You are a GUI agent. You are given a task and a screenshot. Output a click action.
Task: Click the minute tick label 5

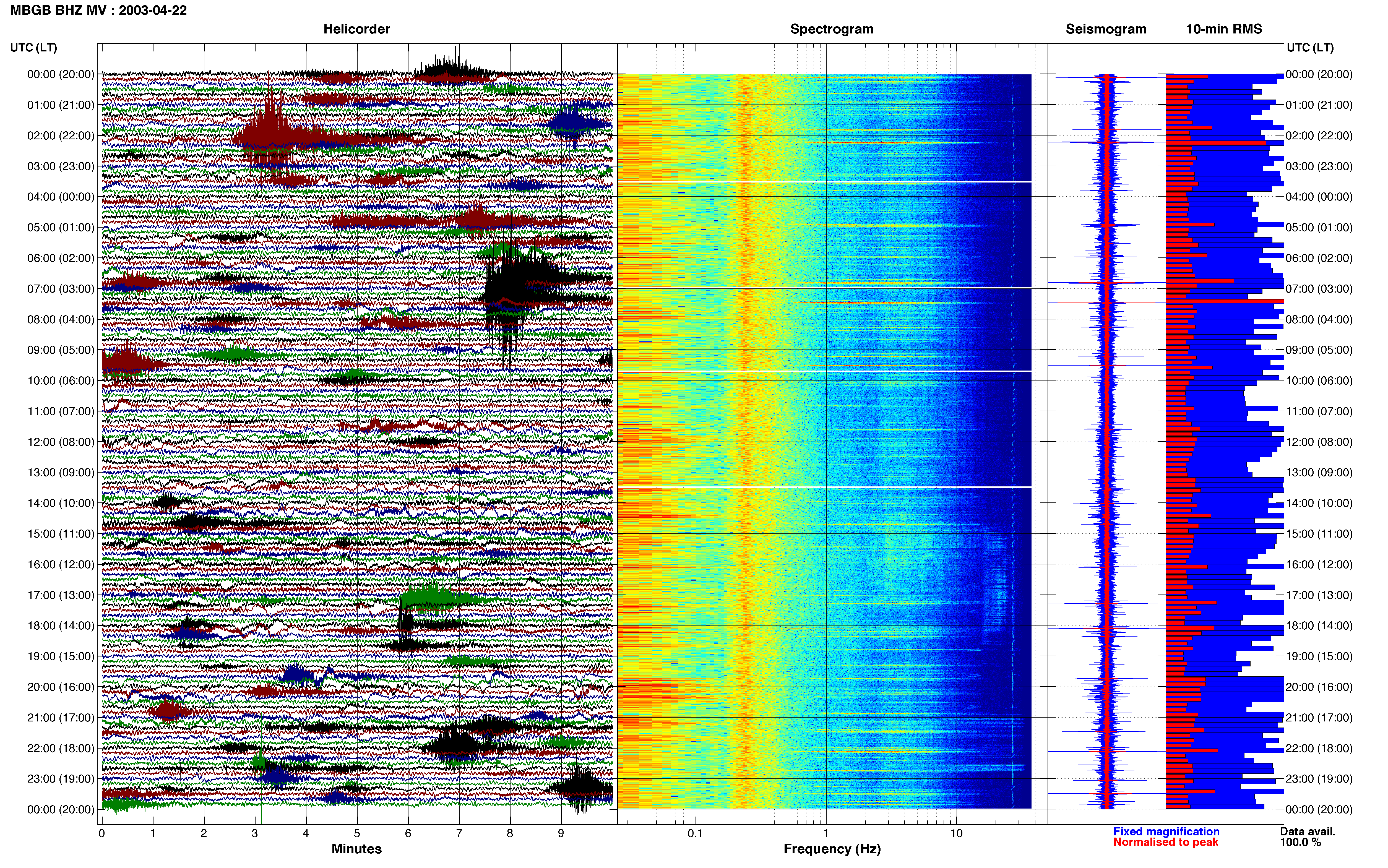(x=357, y=833)
